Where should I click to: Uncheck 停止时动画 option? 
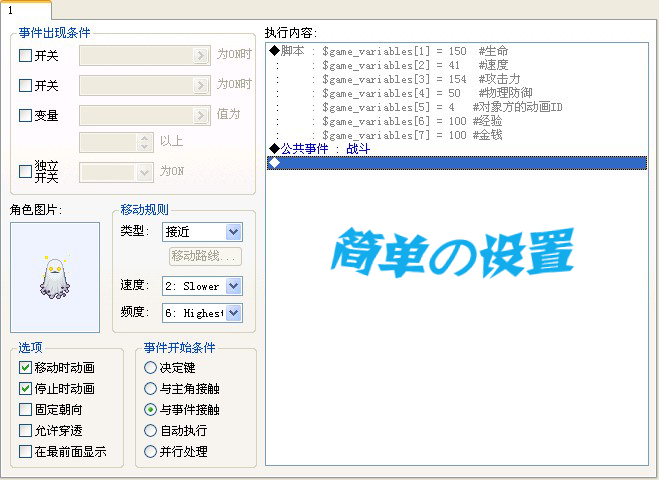(x=25, y=388)
